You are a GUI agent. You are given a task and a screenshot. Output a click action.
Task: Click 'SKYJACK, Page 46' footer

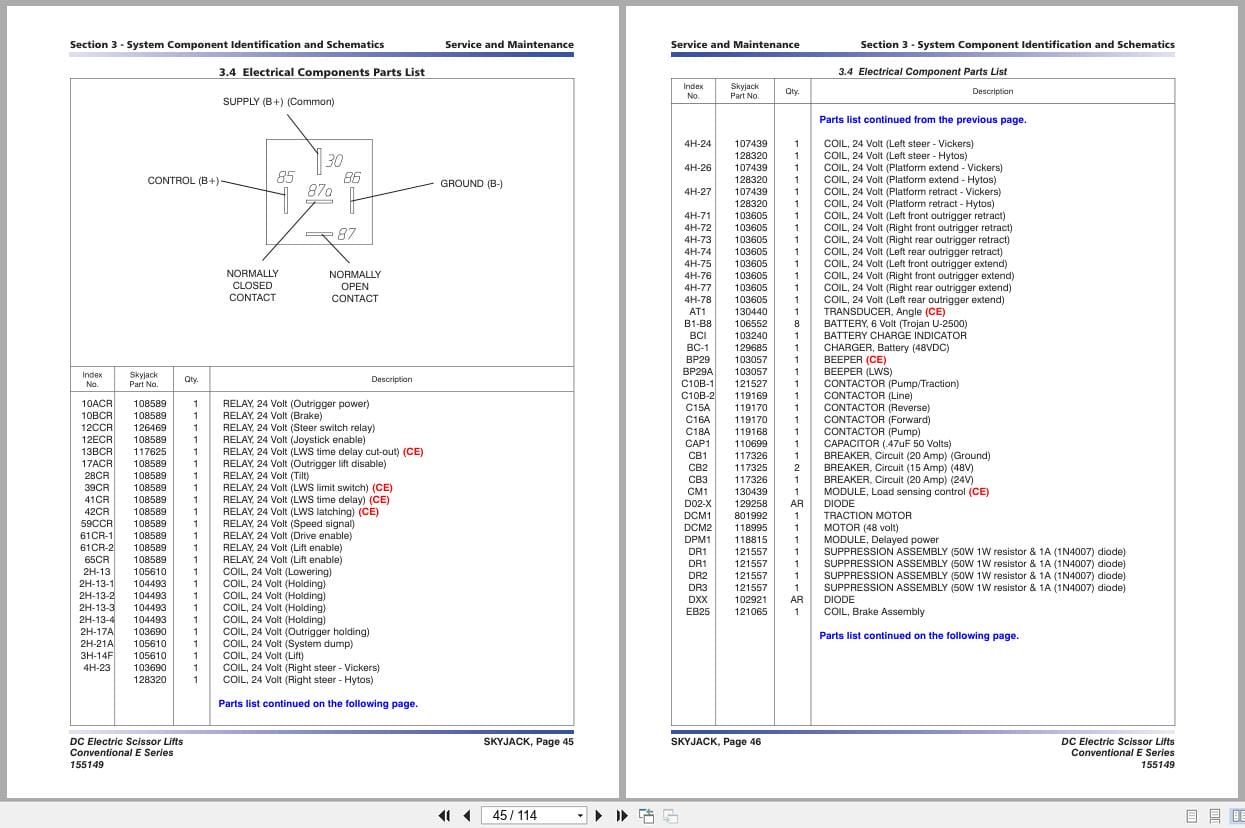pyautogui.click(x=716, y=742)
